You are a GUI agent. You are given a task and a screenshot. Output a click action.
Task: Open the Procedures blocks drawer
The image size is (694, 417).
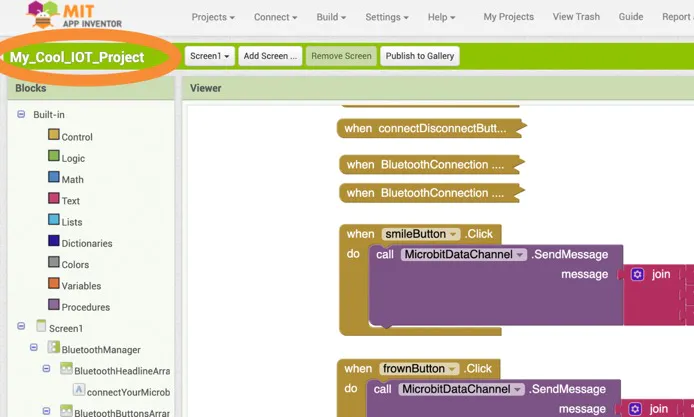(x=79, y=306)
